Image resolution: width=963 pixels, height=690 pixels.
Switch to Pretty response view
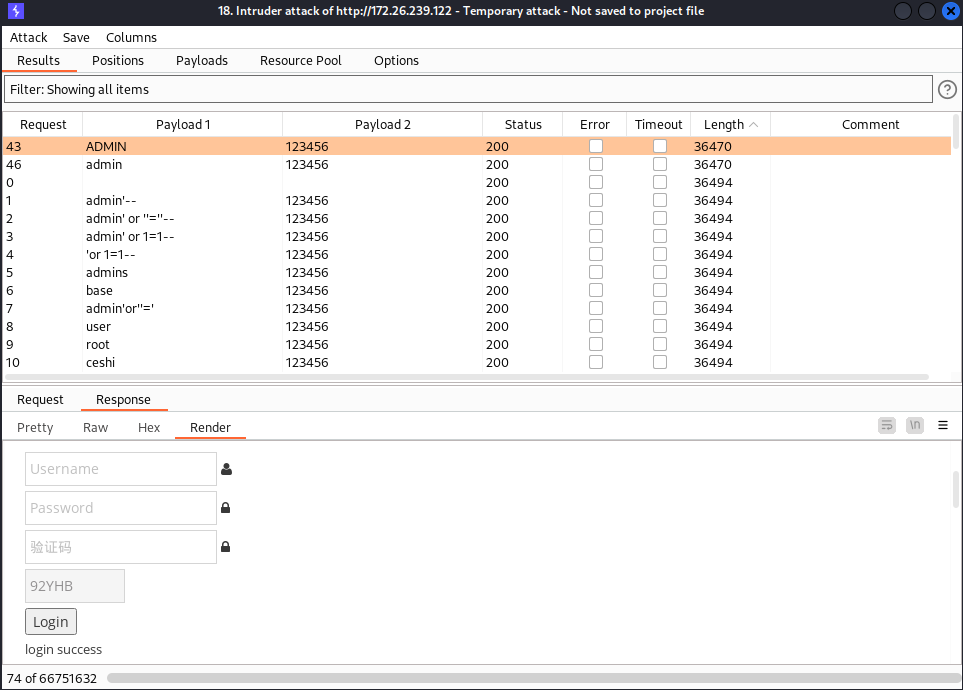click(35, 428)
